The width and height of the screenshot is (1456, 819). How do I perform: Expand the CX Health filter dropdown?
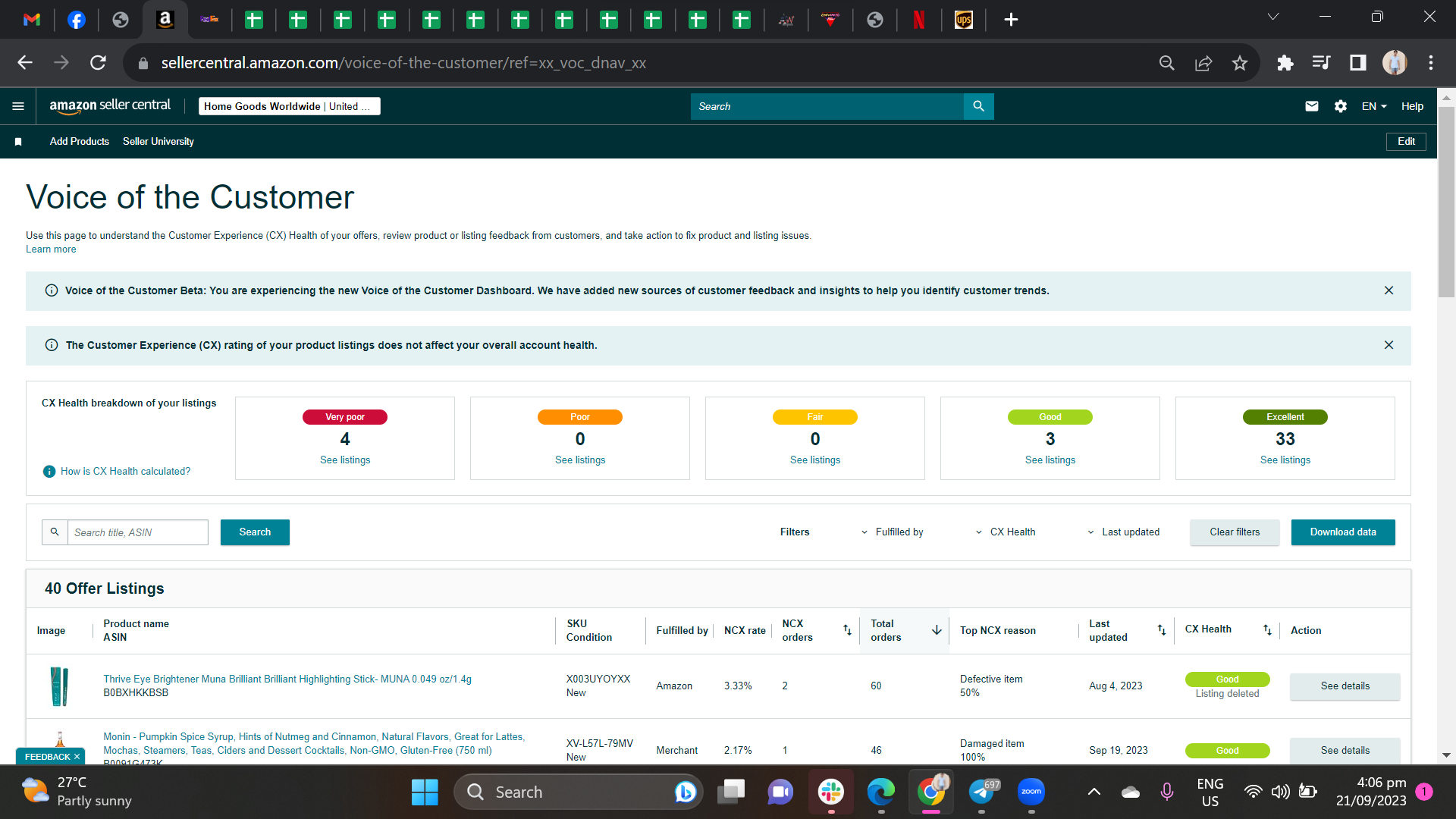click(1006, 532)
